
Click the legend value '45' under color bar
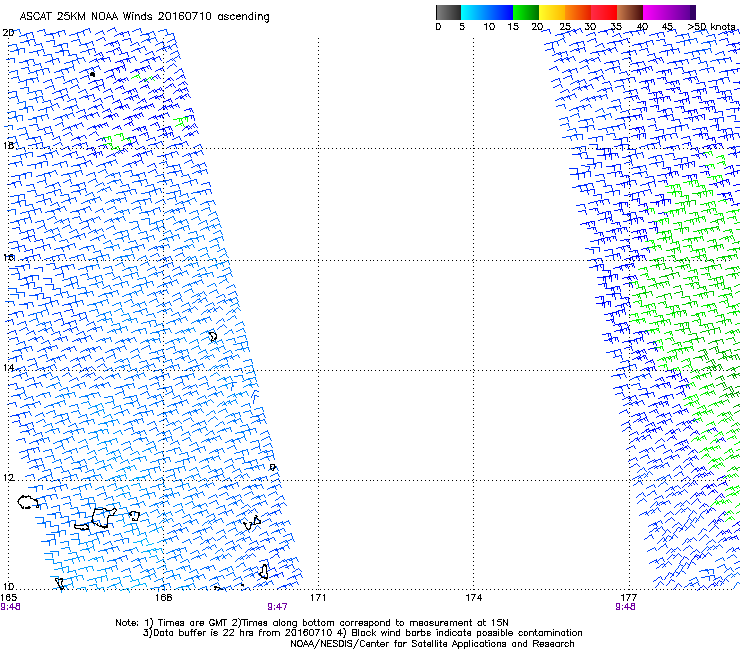667,27
